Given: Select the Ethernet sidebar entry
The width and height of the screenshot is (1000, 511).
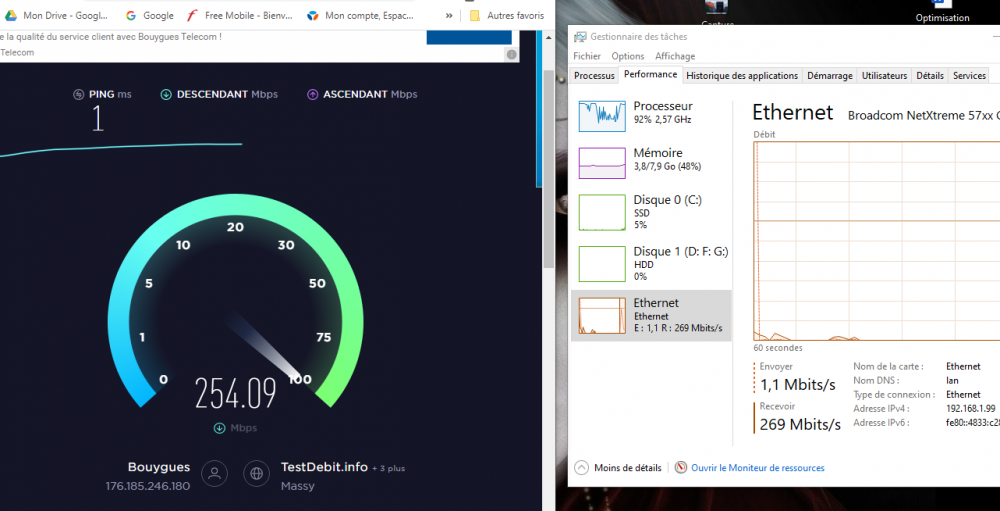Looking at the screenshot, I should [651, 315].
